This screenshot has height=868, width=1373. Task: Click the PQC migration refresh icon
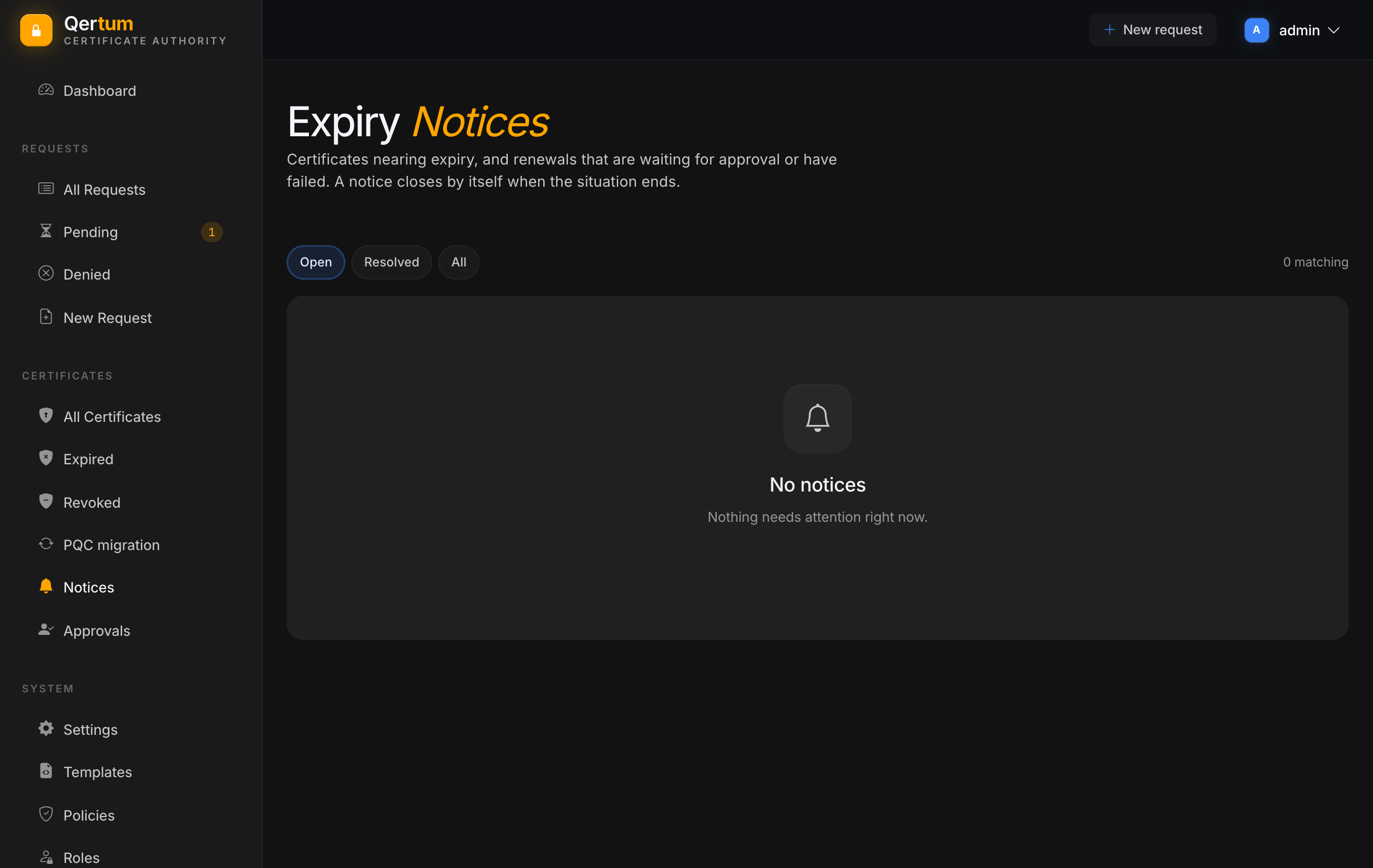[x=45, y=544]
